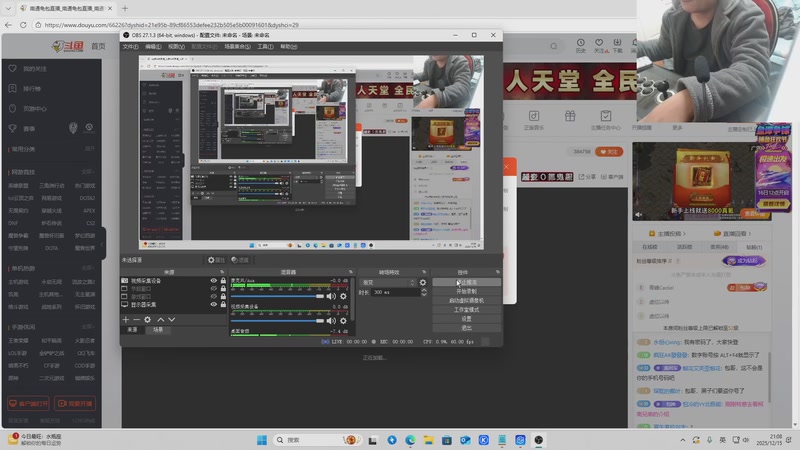The height and width of the screenshot is (450, 800).
Task: Open the gift box icon on Douyu page
Action: [x=570, y=116]
